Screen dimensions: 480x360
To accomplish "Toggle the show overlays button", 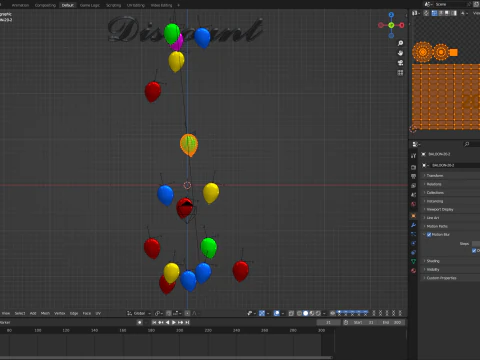I will (276, 313).
